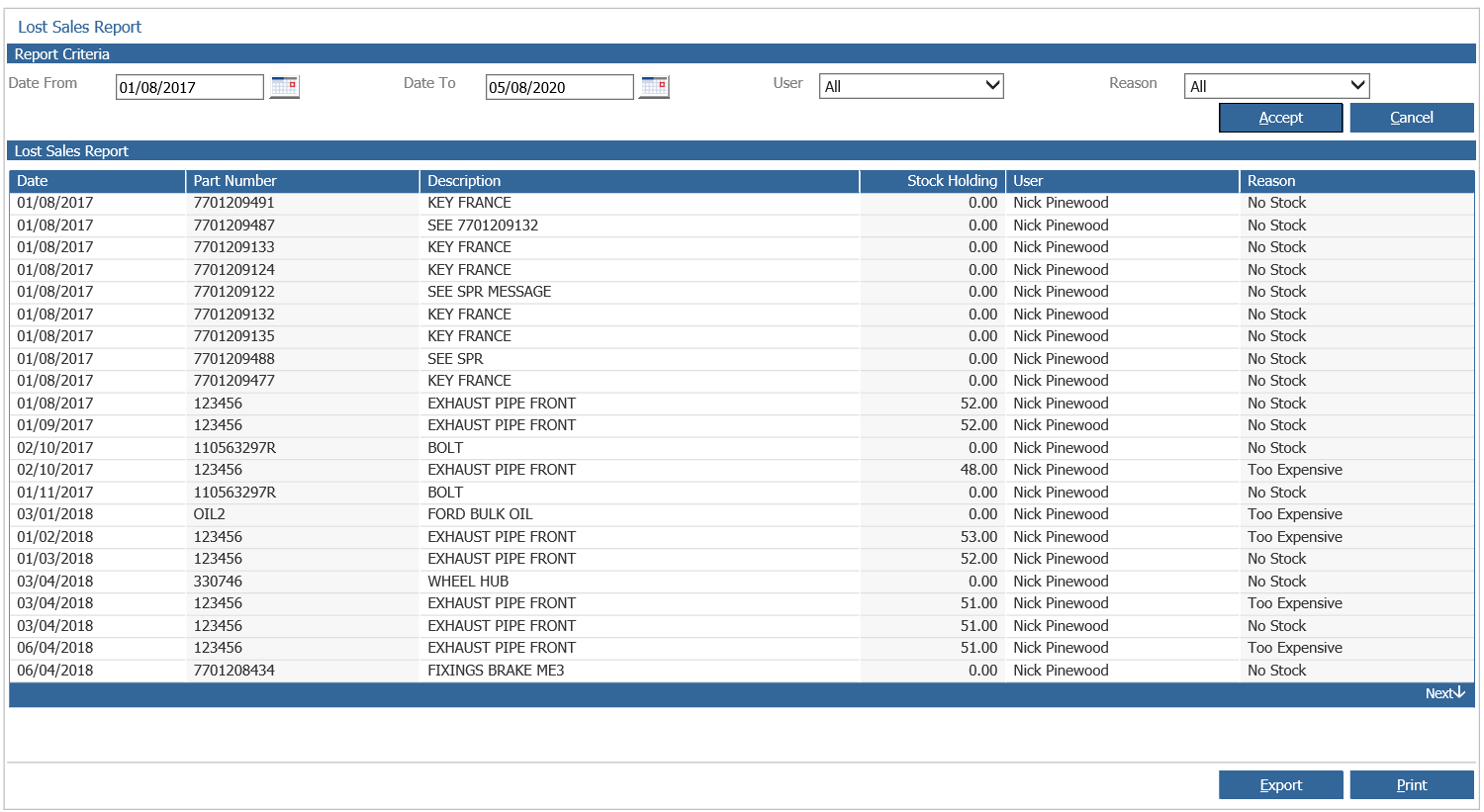Click description FORD BULK OIL
The height and width of the screenshot is (812, 1484).
pos(480,514)
